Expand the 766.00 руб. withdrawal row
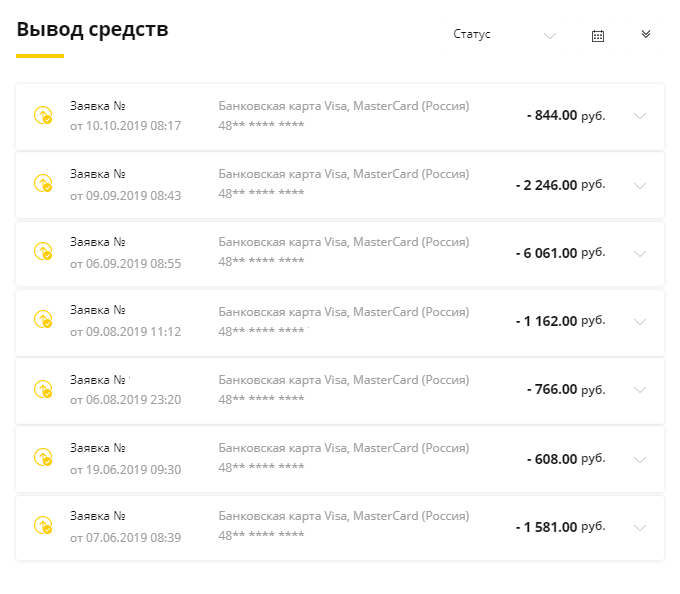Screen dimensions: 680x594 point(640,390)
